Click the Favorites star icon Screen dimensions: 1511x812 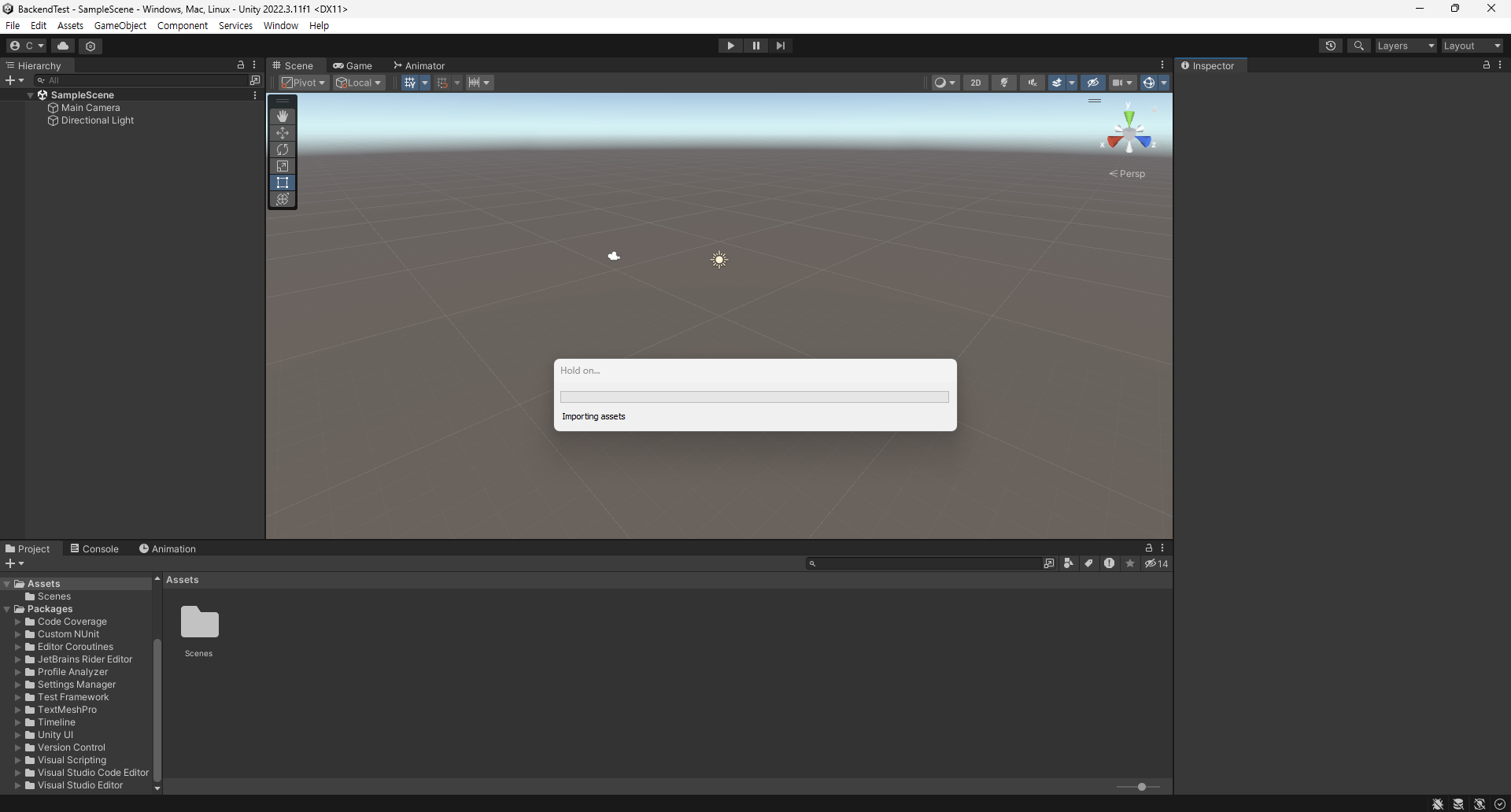1130,563
